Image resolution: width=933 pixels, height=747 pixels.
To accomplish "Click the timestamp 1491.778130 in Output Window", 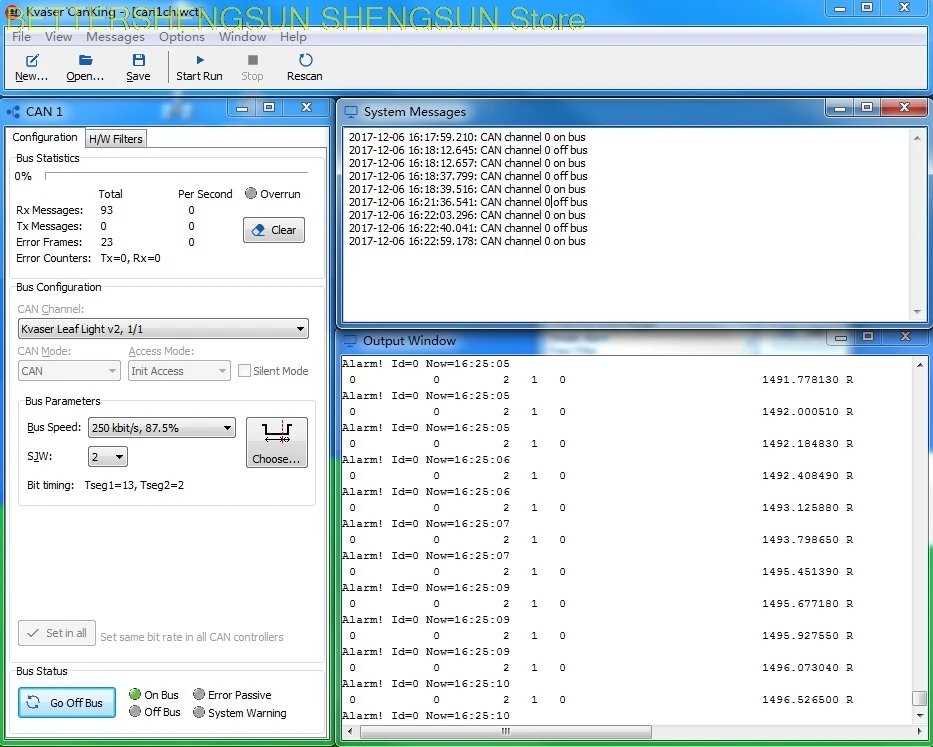I will click(x=800, y=380).
